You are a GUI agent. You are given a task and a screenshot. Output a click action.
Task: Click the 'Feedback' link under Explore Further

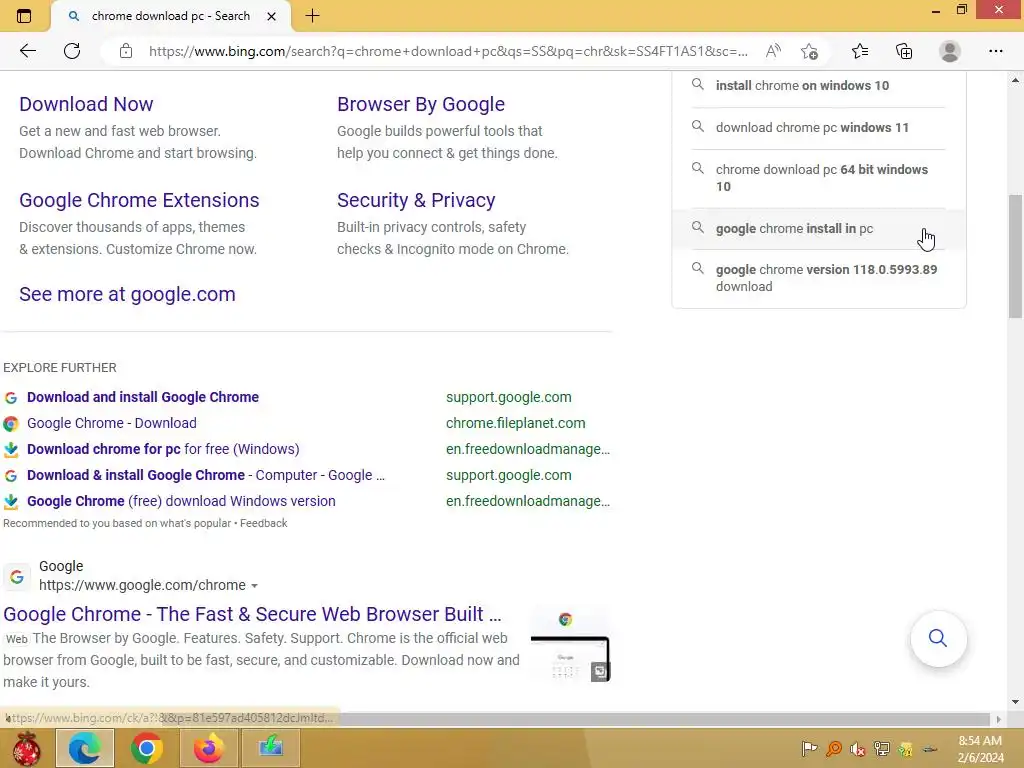[263, 523]
